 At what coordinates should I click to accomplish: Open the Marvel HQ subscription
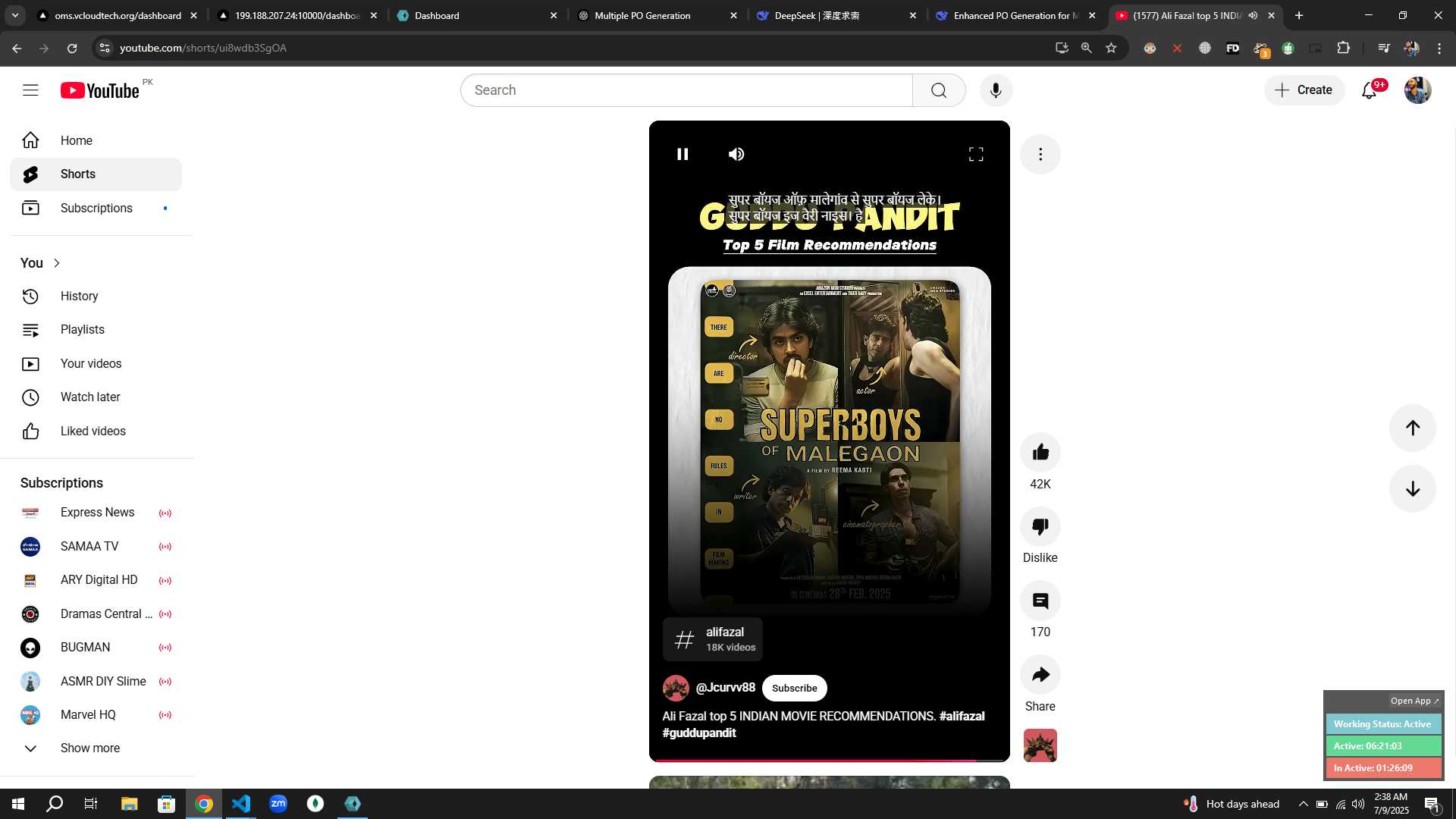click(96, 715)
